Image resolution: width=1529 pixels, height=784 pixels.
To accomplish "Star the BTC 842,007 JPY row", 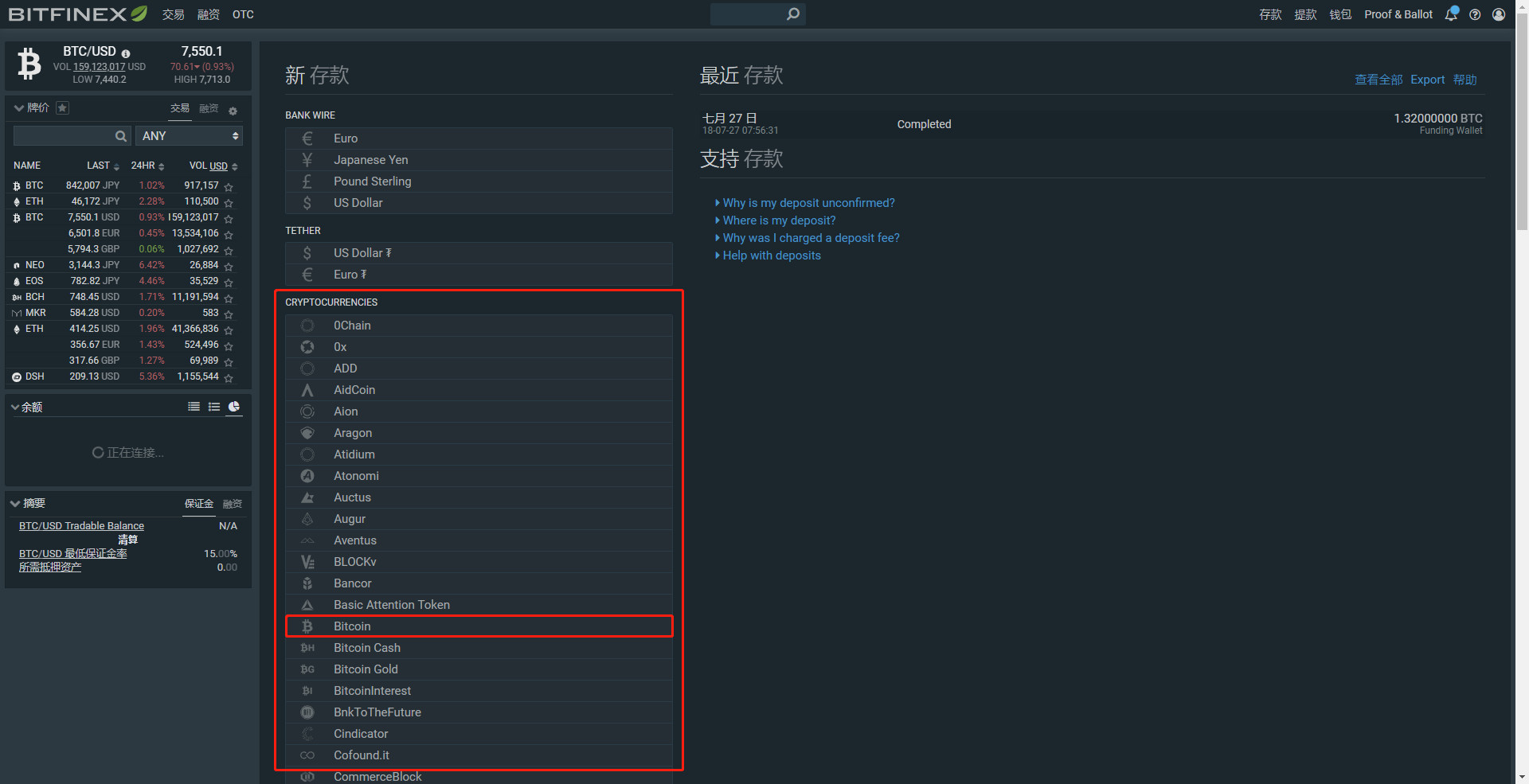I will click(x=229, y=187).
